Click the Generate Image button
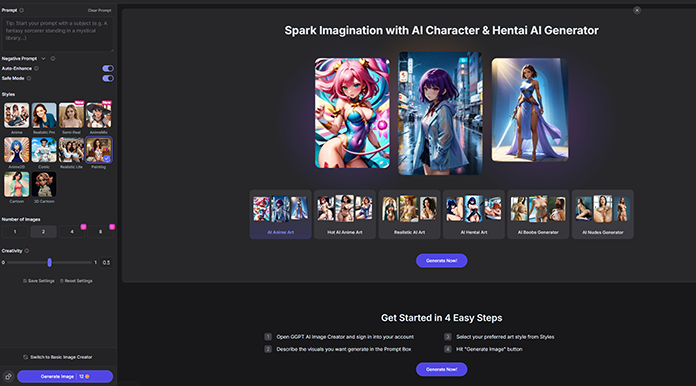Image resolution: width=696 pixels, height=386 pixels. 65,376
